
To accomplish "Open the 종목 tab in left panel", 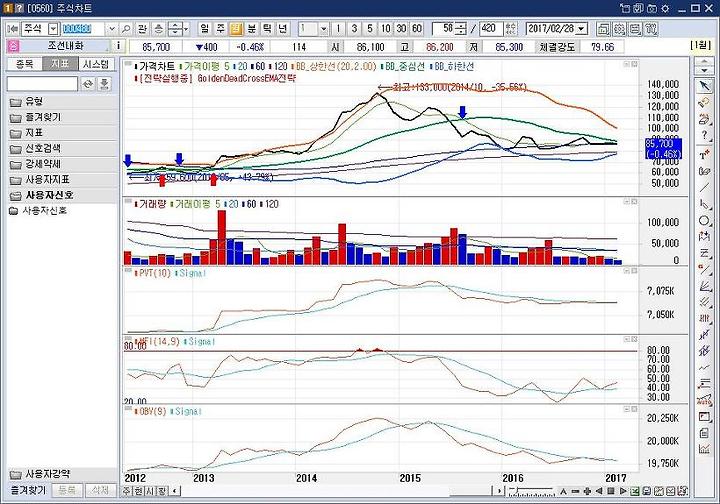I will pos(24,64).
